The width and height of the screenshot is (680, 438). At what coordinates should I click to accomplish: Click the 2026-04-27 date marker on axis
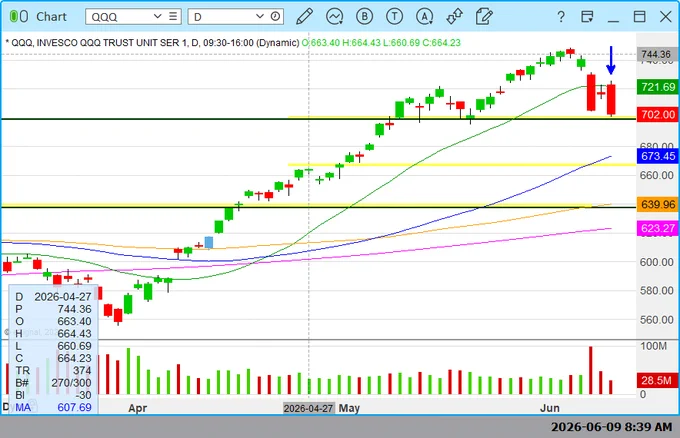coord(309,408)
